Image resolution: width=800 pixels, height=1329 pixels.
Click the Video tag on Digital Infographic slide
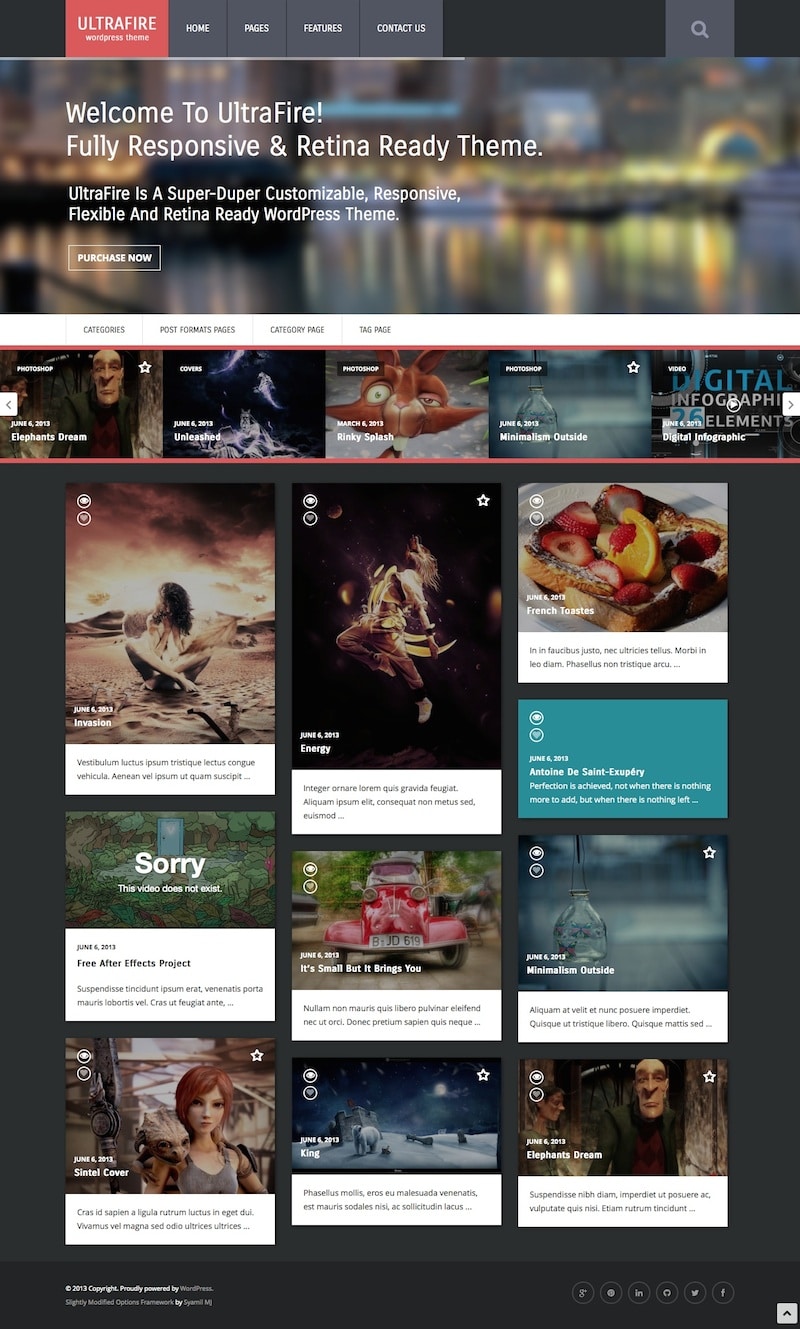pyautogui.click(x=677, y=369)
